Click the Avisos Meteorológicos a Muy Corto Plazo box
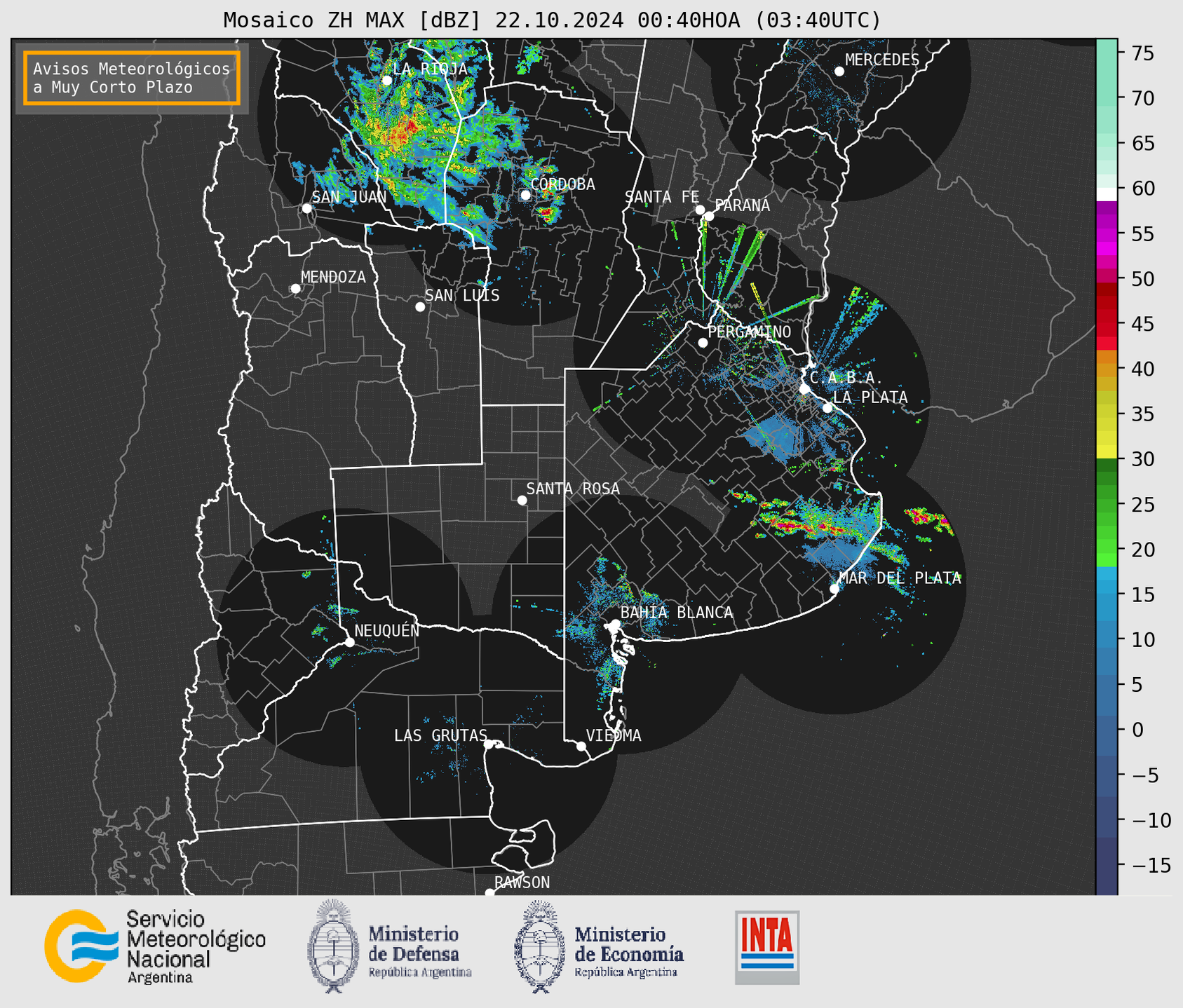The image size is (1183, 1008). click(132, 78)
